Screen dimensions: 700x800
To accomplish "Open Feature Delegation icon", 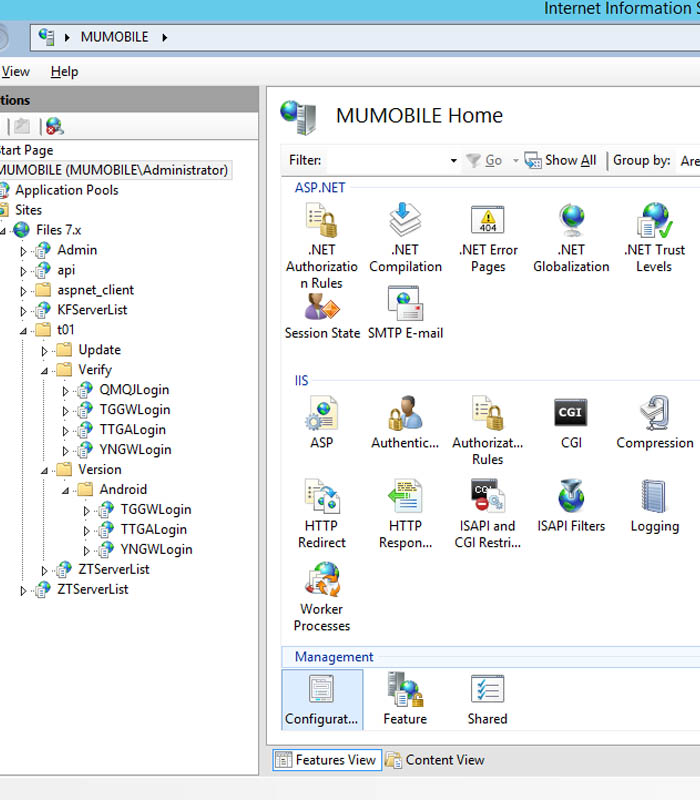I will pos(405,699).
